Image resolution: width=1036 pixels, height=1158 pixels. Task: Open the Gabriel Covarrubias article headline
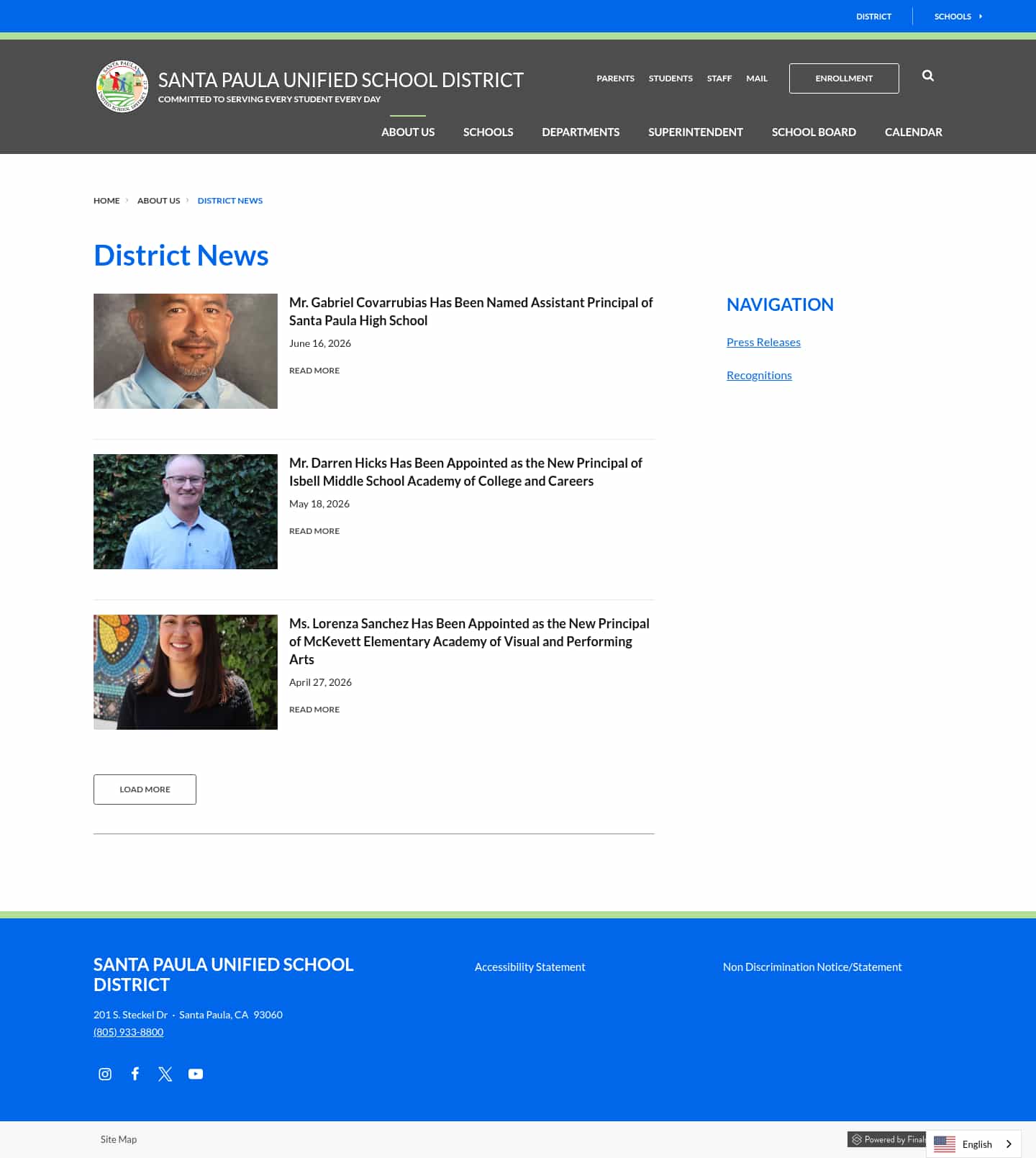click(471, 312)
